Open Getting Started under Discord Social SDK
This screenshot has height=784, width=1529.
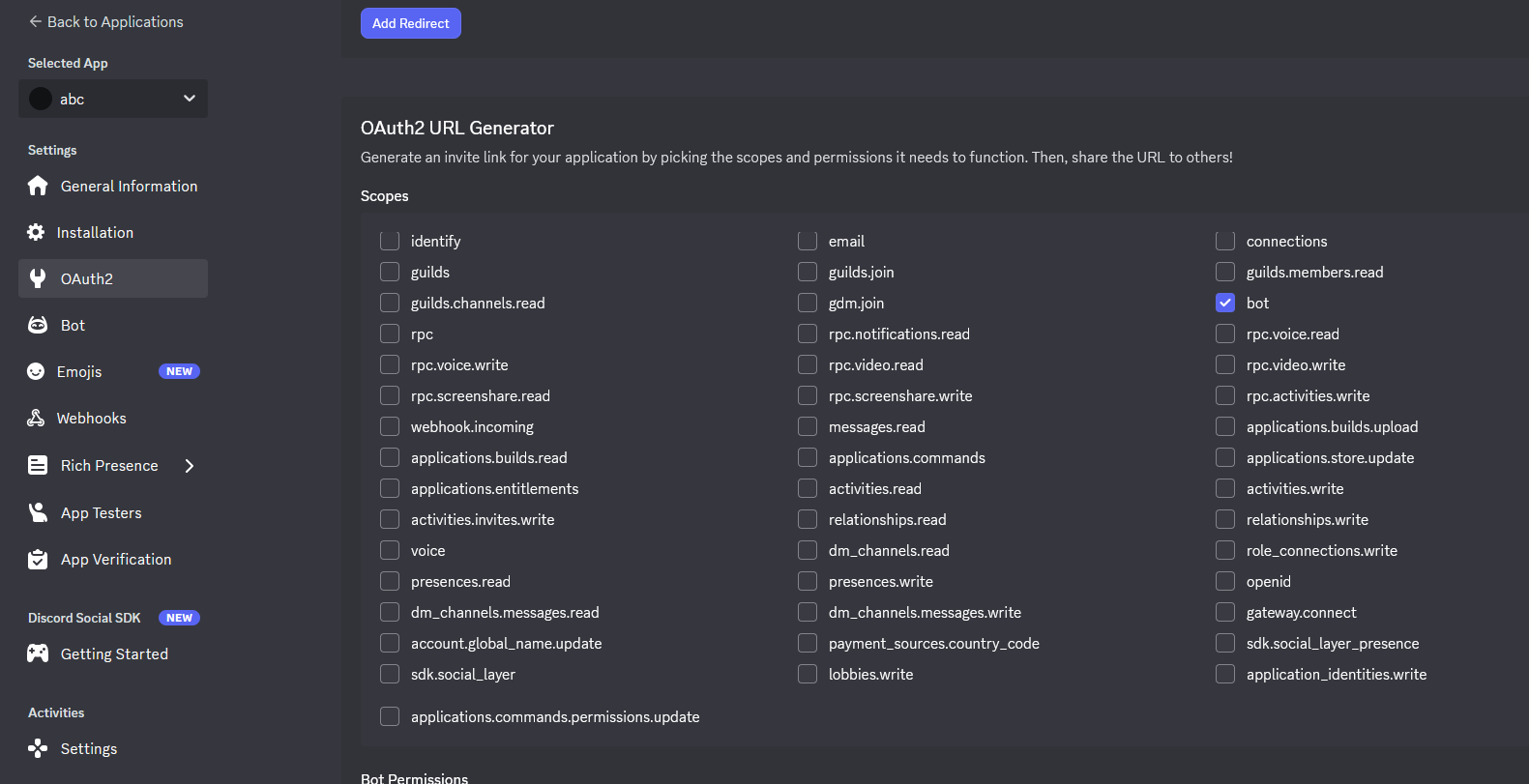click(113, 653)
